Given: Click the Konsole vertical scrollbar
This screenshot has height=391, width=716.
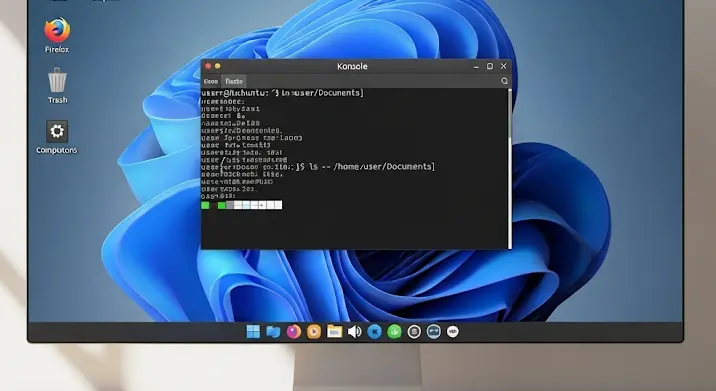Looking at the screenshot, I should [x=510, y=168].
